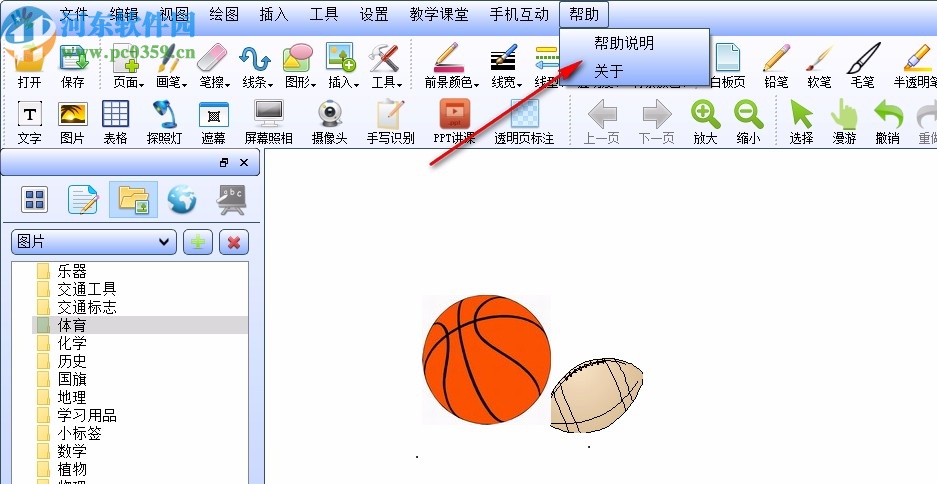Screen dimensions: 937x484
Task: Open the 教学课堂 menu
Action: click(x=439, y=14)
